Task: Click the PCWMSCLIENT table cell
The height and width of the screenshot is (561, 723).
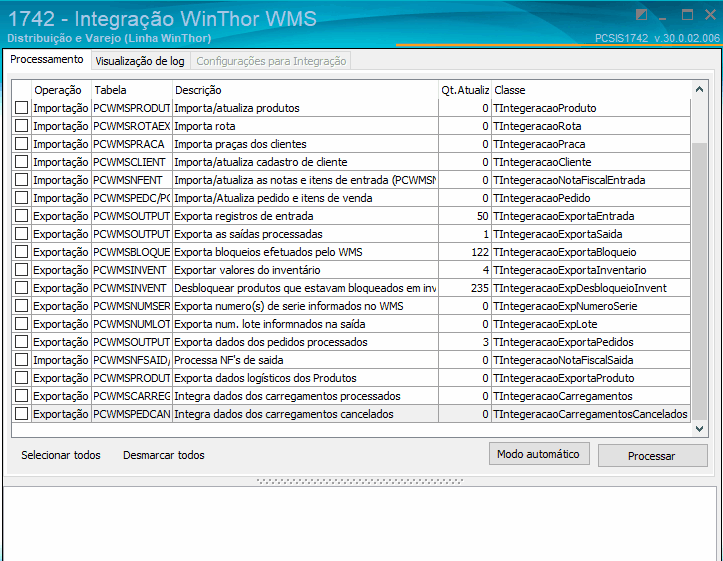Action: coord(132,162)
